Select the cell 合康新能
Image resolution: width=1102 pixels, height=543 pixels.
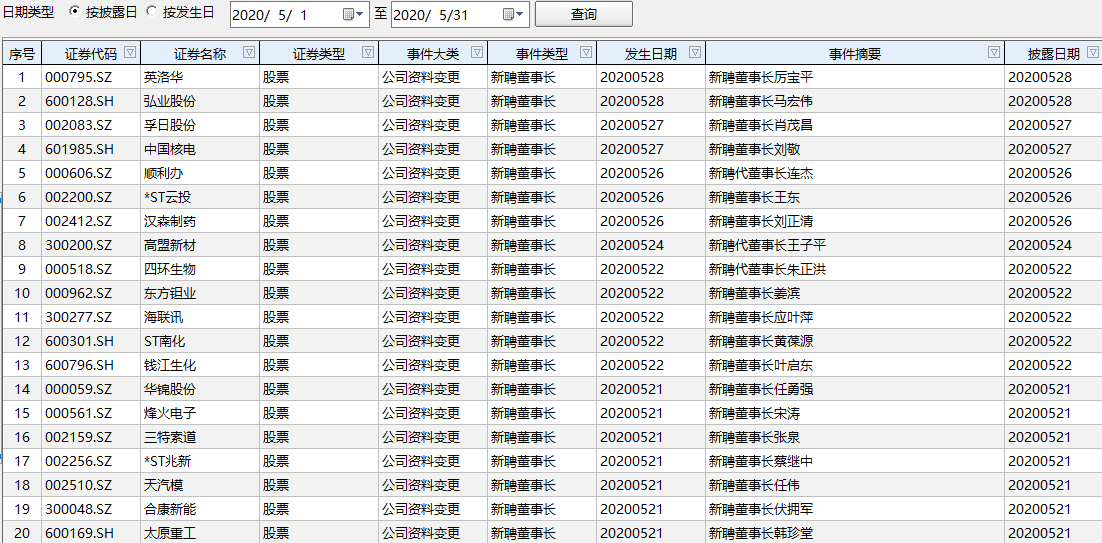200,509
